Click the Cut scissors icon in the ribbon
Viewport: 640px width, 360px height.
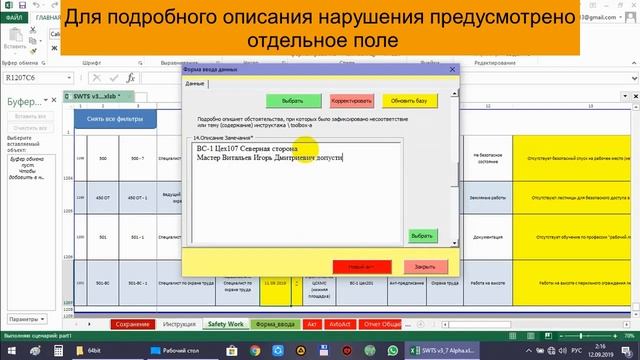click(33, 30)
